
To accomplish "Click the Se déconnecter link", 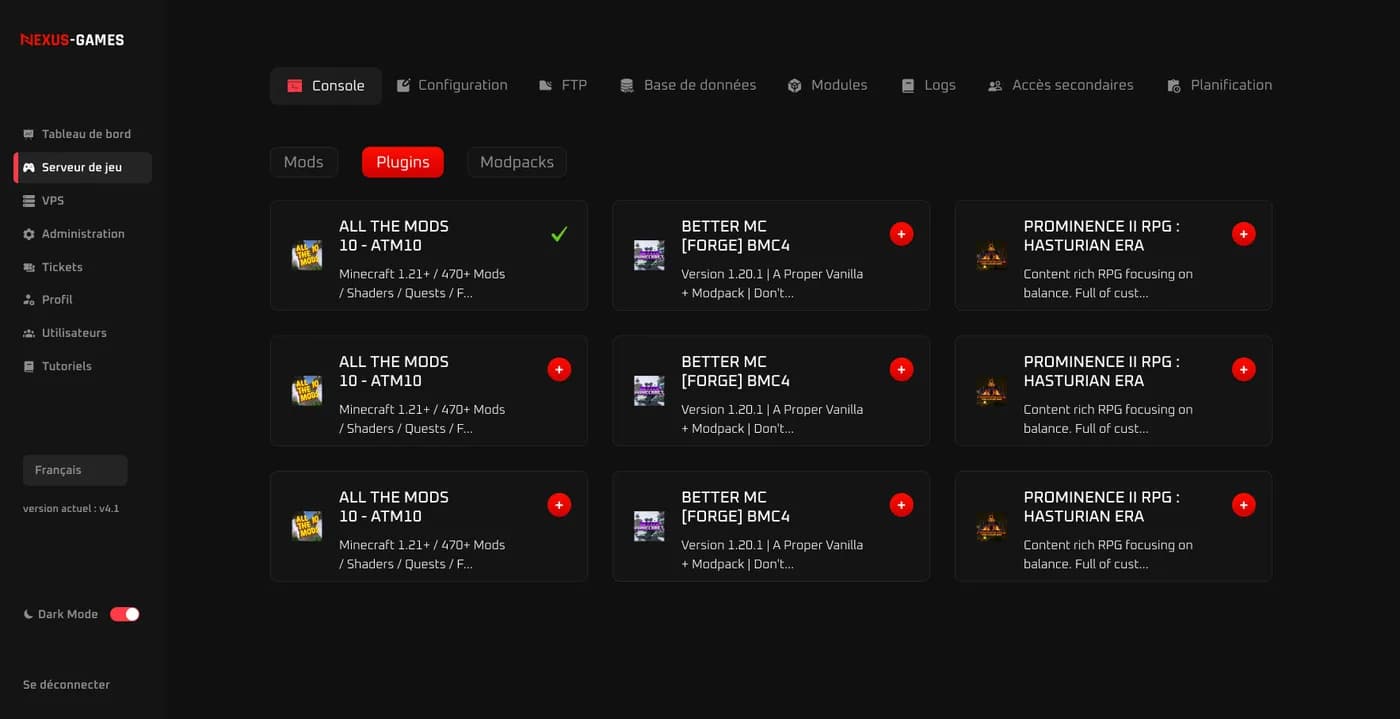I will click(x=66, y=685).
